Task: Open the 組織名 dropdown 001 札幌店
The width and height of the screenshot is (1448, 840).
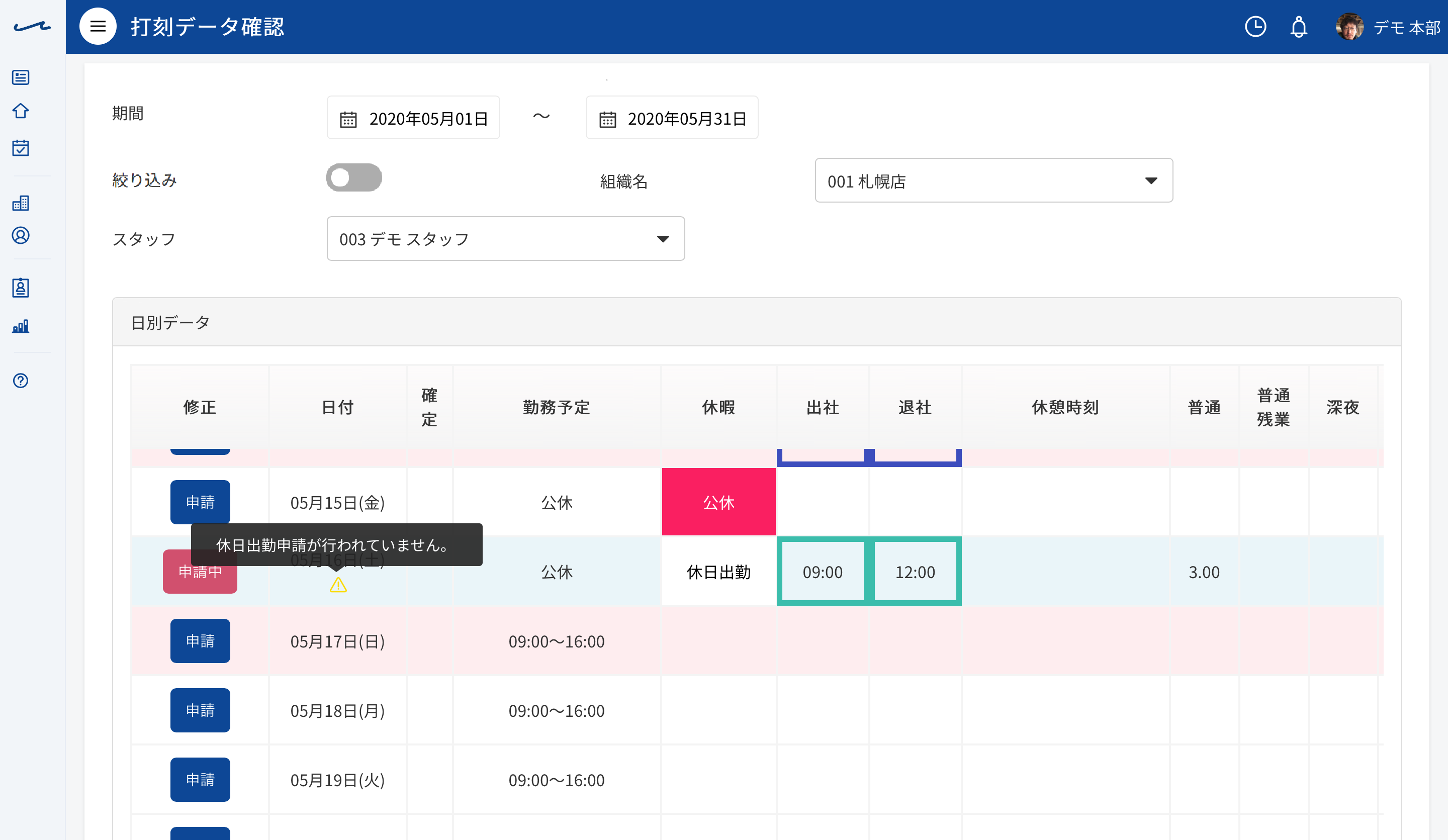Action: click(993, 180)
